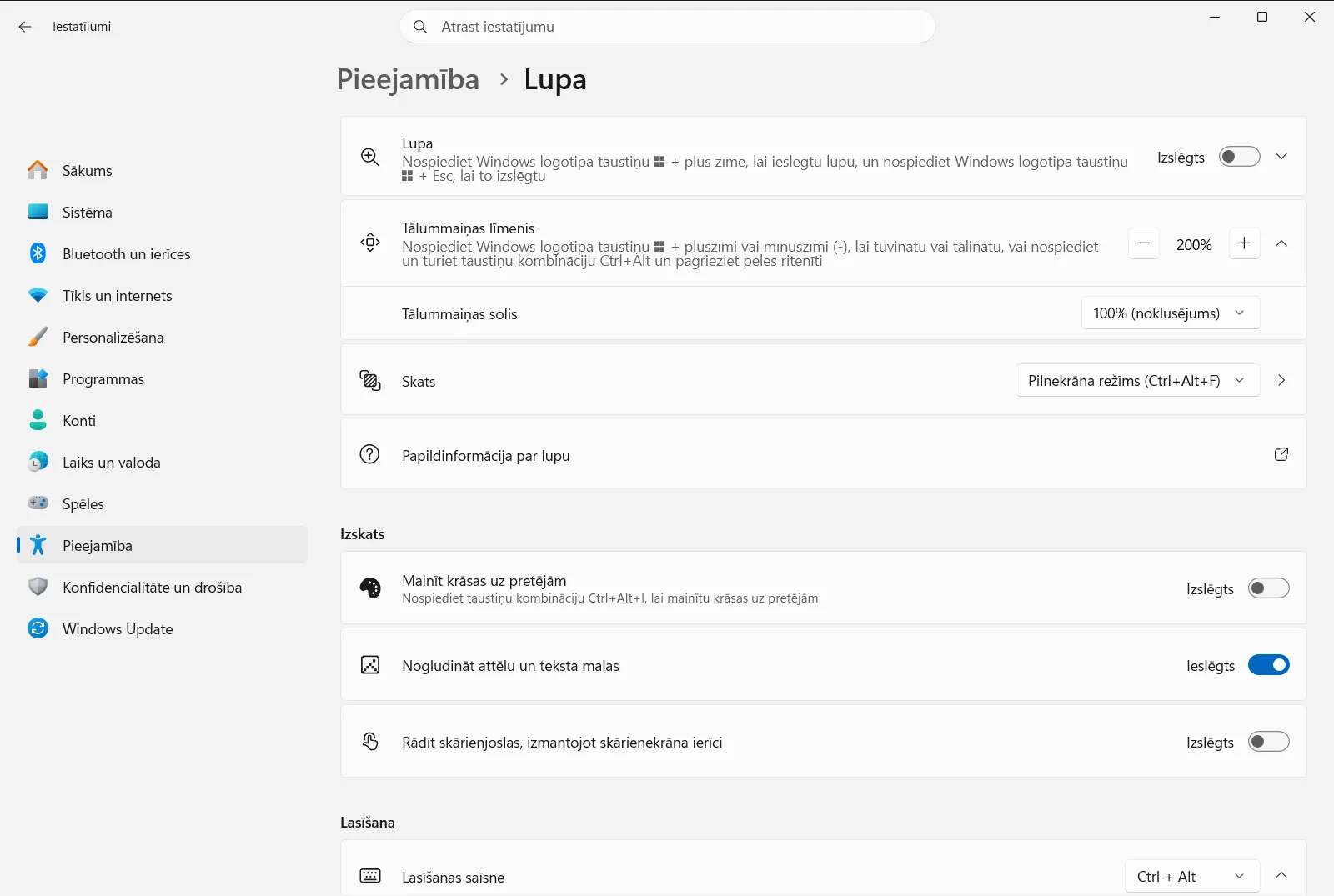This screenshot has height=896, width=1334.
Task: Click the Personalizēšana paintbrush icon
Action: [x=38, y=337]
